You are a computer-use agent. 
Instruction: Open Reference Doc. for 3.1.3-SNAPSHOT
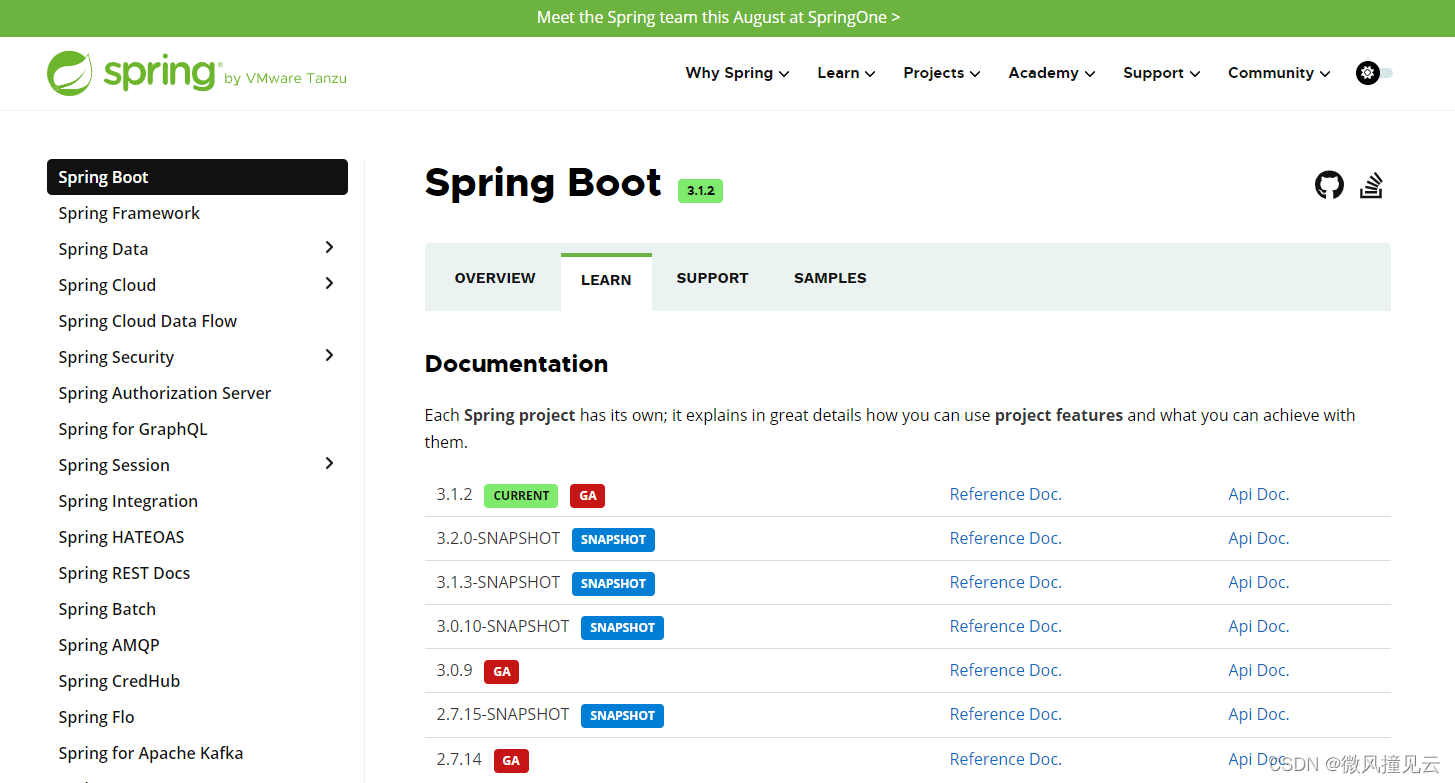[x=1005, y=582]
